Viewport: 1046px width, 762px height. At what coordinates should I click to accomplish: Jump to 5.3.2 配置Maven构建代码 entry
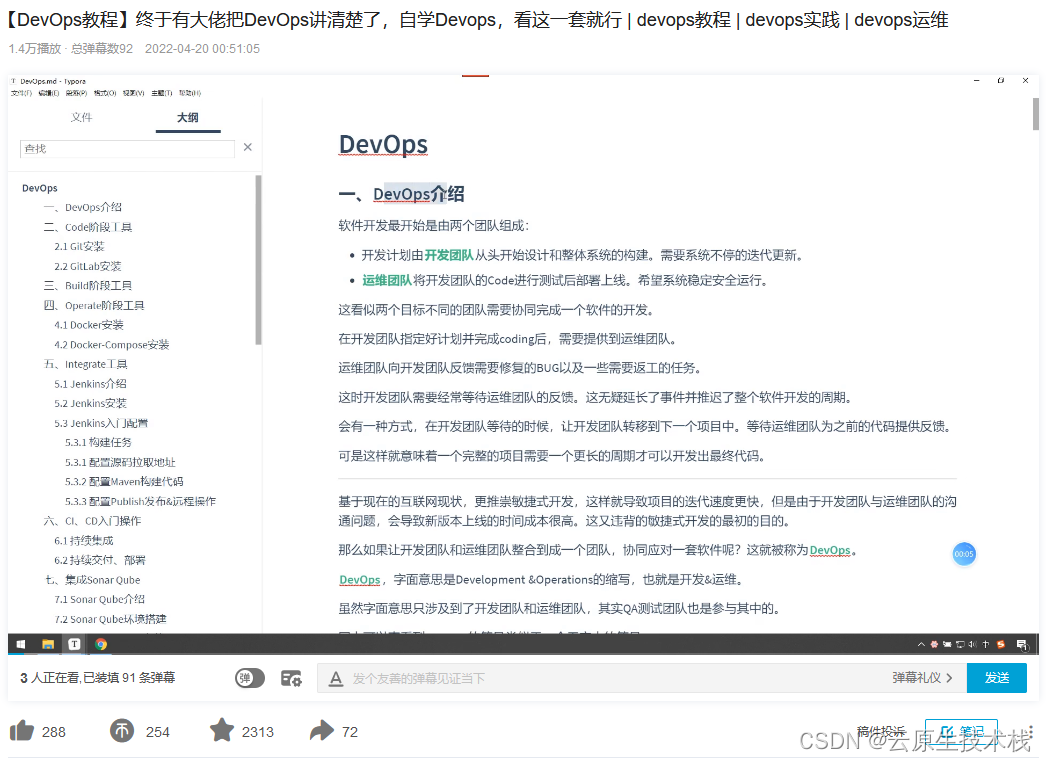point(124,482)
